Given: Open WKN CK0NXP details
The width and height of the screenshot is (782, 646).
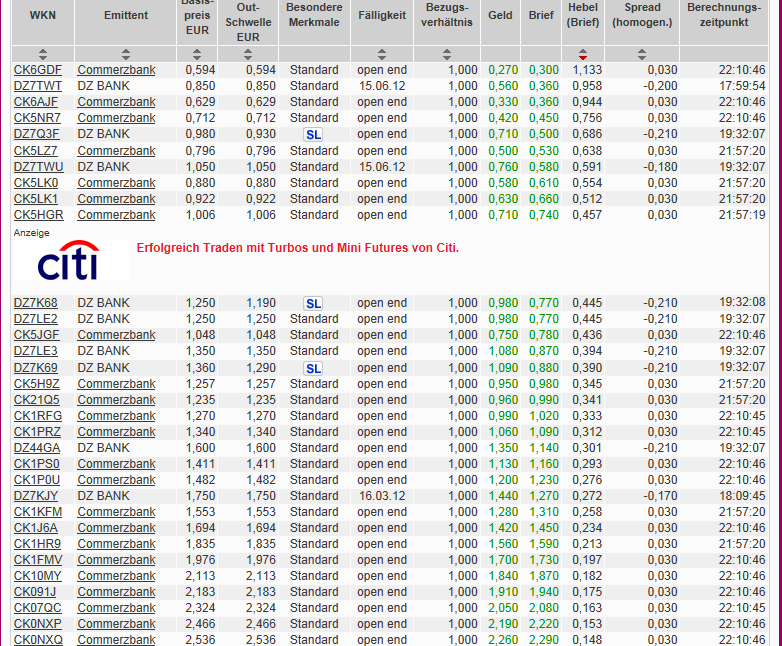Looking at the screenshot, I should coord(37,624).
